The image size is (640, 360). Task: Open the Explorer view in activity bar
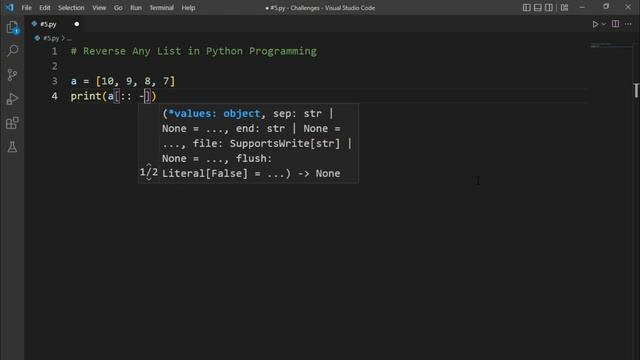coord(13,28)
